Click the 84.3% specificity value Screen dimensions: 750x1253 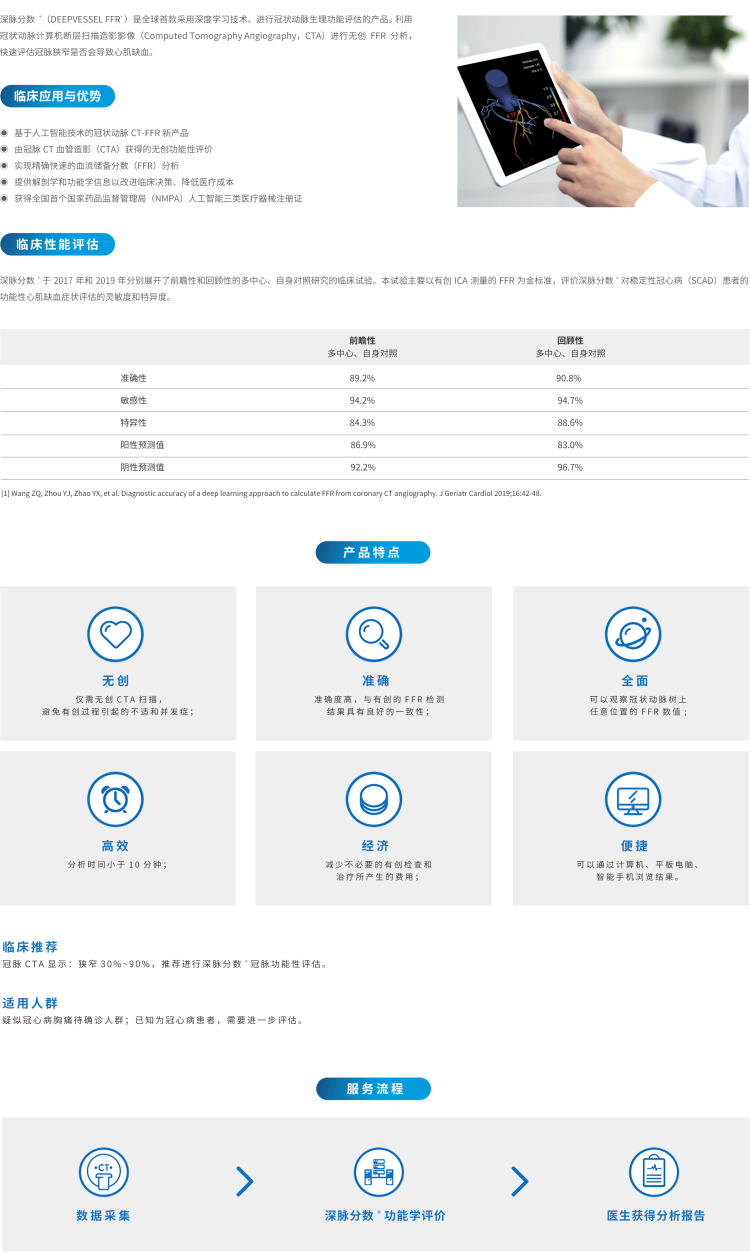(x=362, y=423)
